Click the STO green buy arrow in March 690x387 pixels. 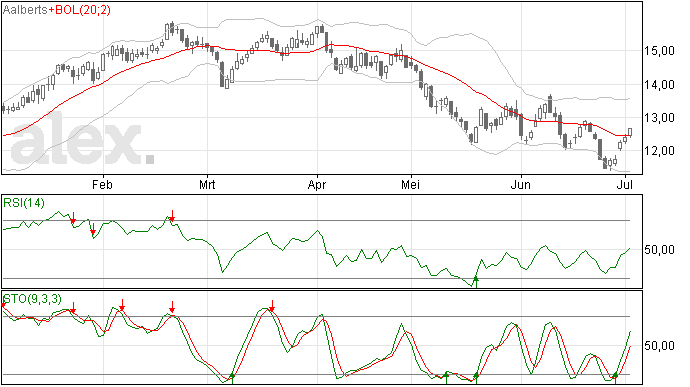pos(232,378)
